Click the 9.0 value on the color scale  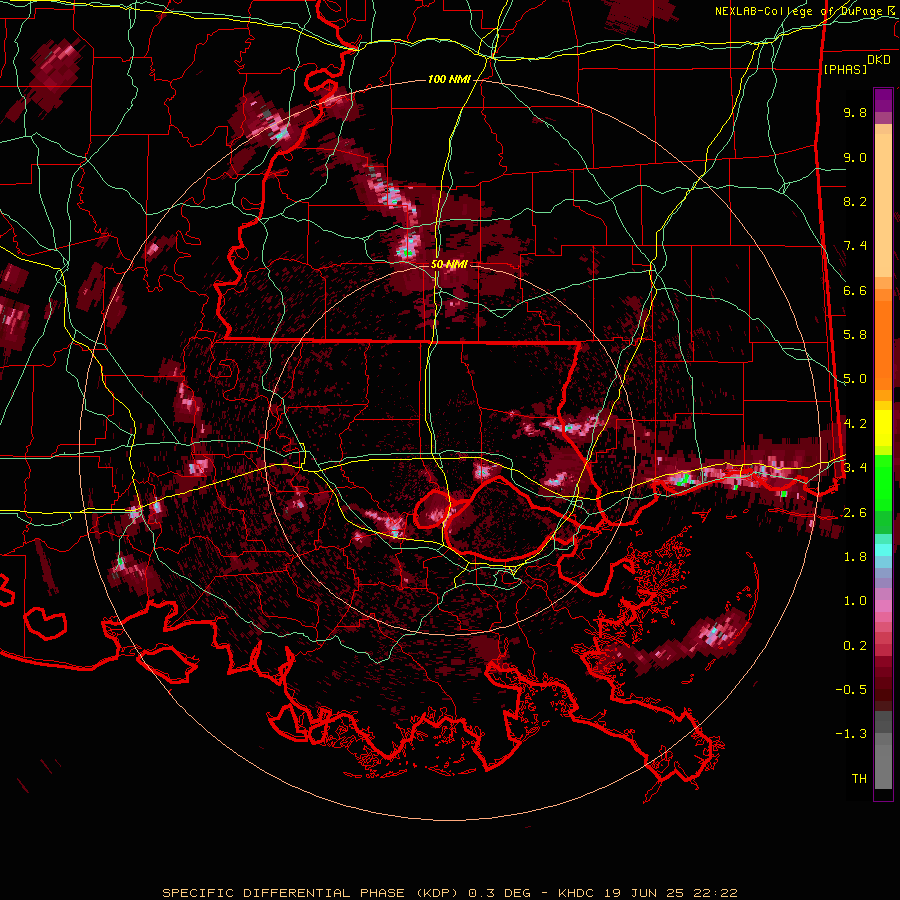pyautogui.click(x=855, y=157)
